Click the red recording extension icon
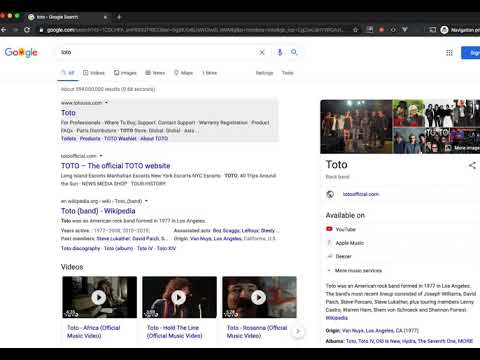The image size is (480, 360). 382,30
